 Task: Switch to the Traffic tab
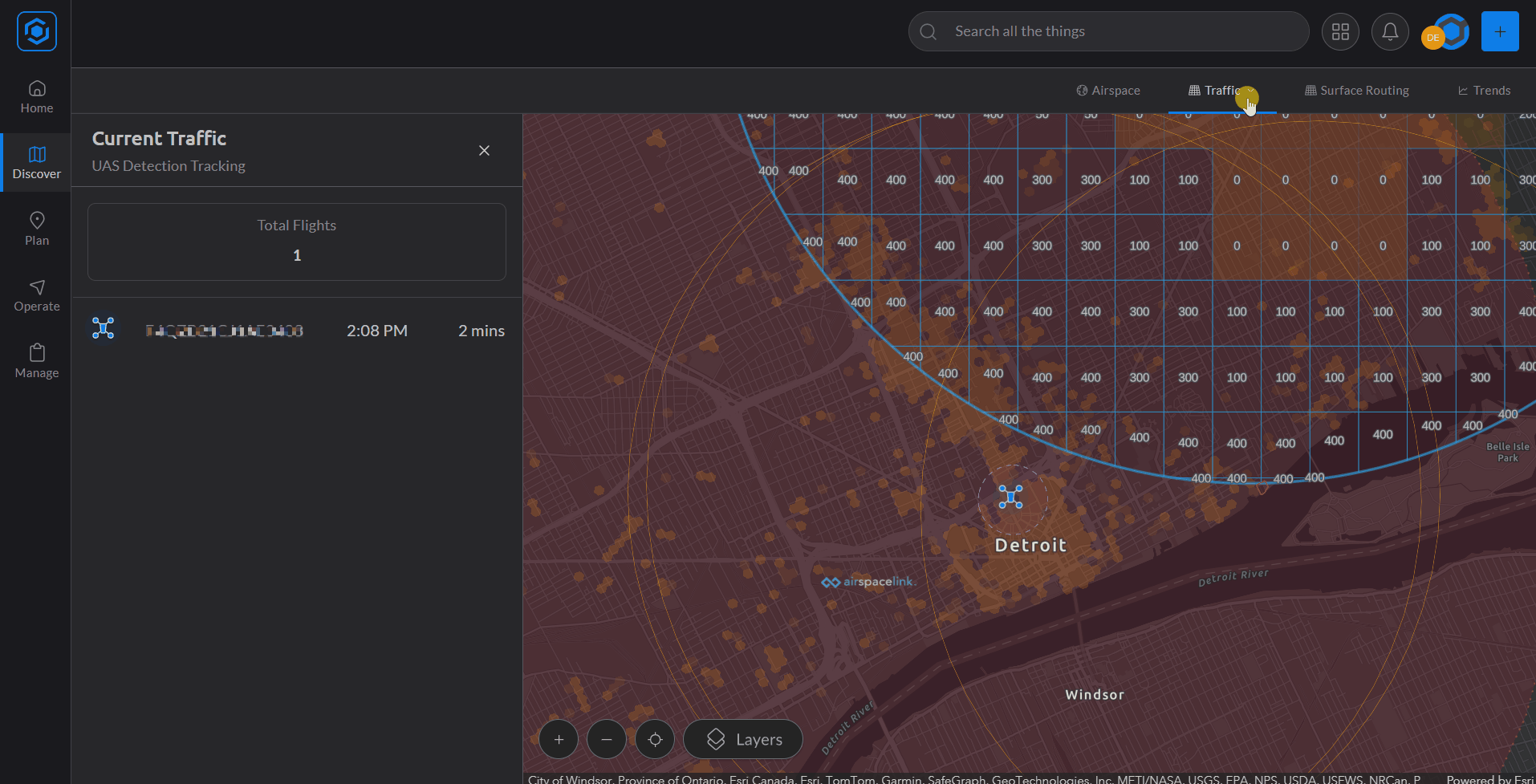(x=1222, y=91)
